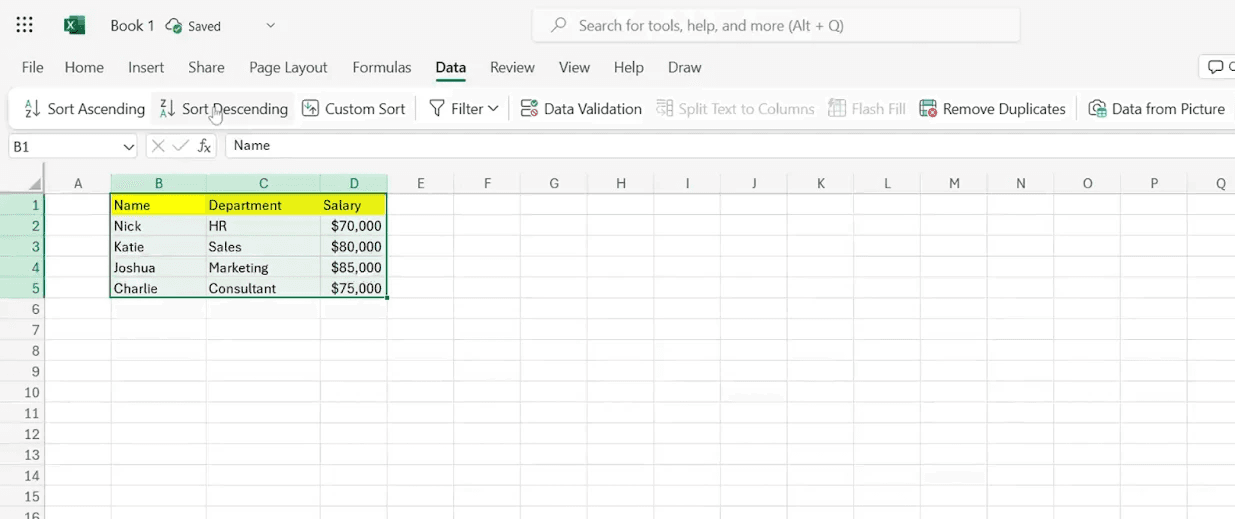This screenshot has height=519, width=1235.
Task: Open the Review tab
Action: (x=512, y=67)
